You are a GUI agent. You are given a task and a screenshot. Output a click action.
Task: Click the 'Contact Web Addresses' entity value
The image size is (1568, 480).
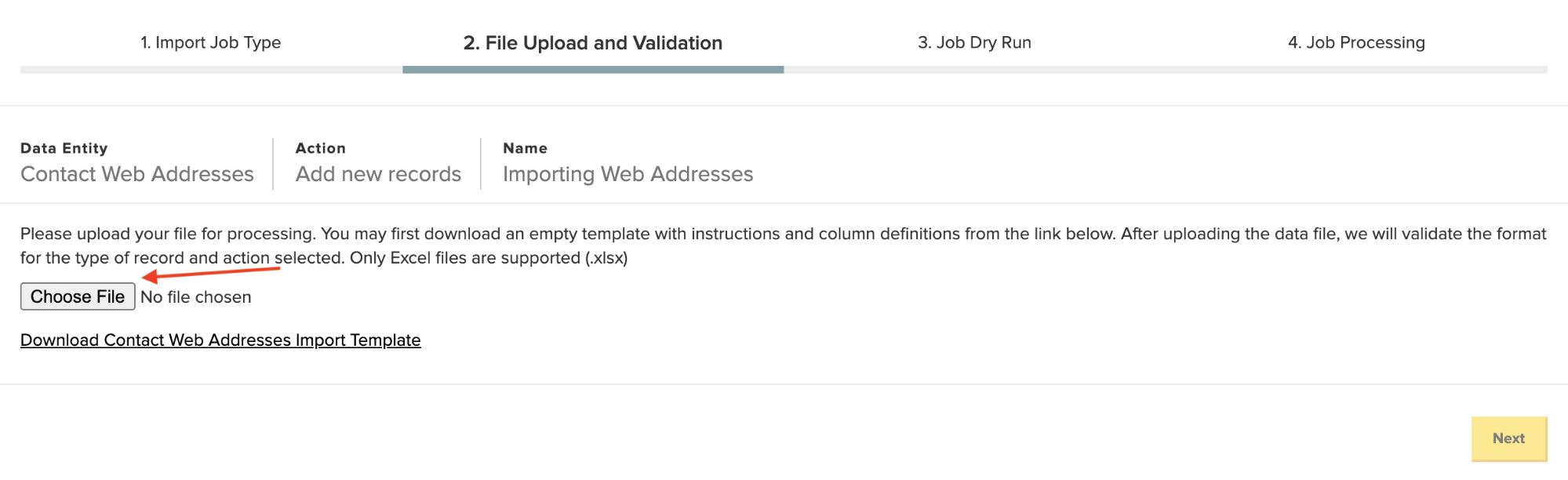137,174
